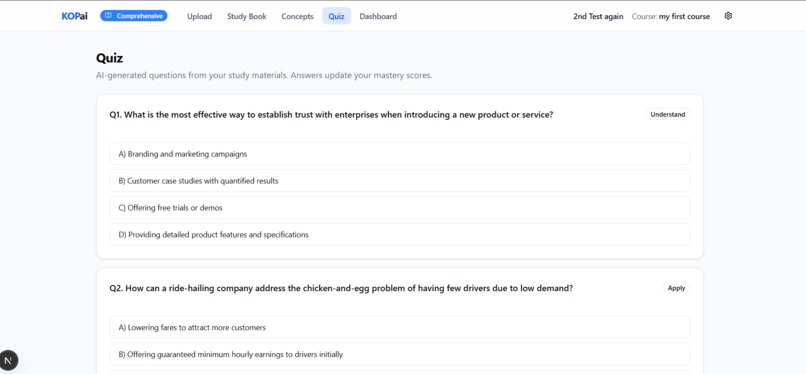Open the Upload tab
This screenshot has width=806, height=374.
coord(199,16)
